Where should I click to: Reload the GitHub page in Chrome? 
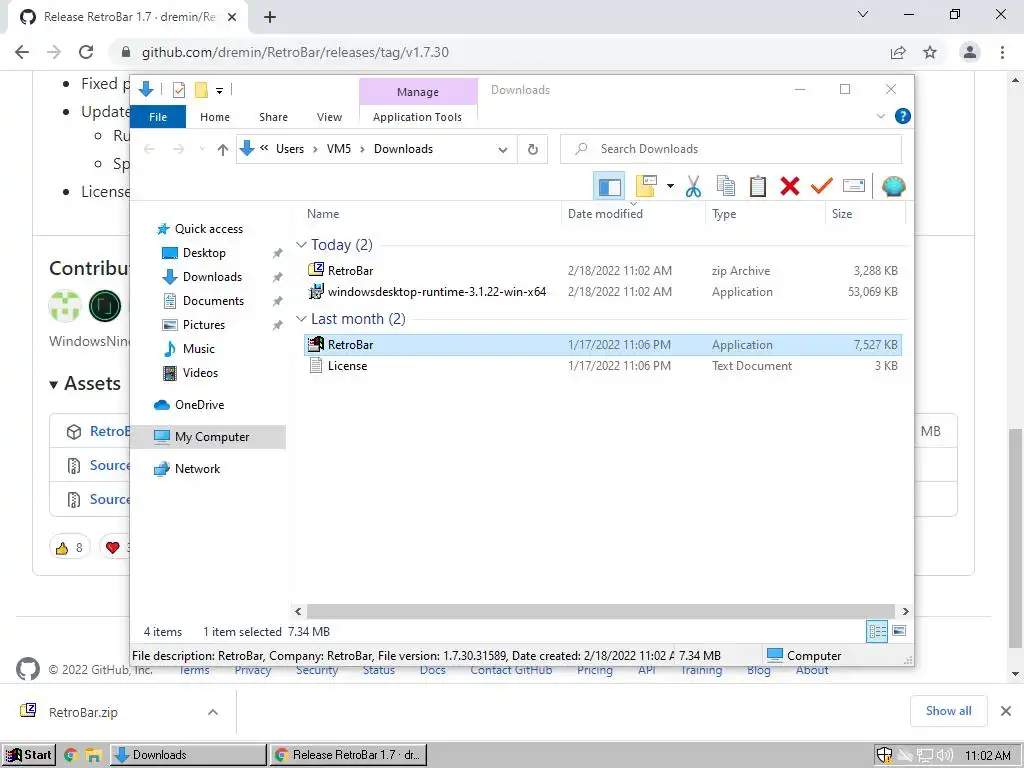[x=86, y=52]
